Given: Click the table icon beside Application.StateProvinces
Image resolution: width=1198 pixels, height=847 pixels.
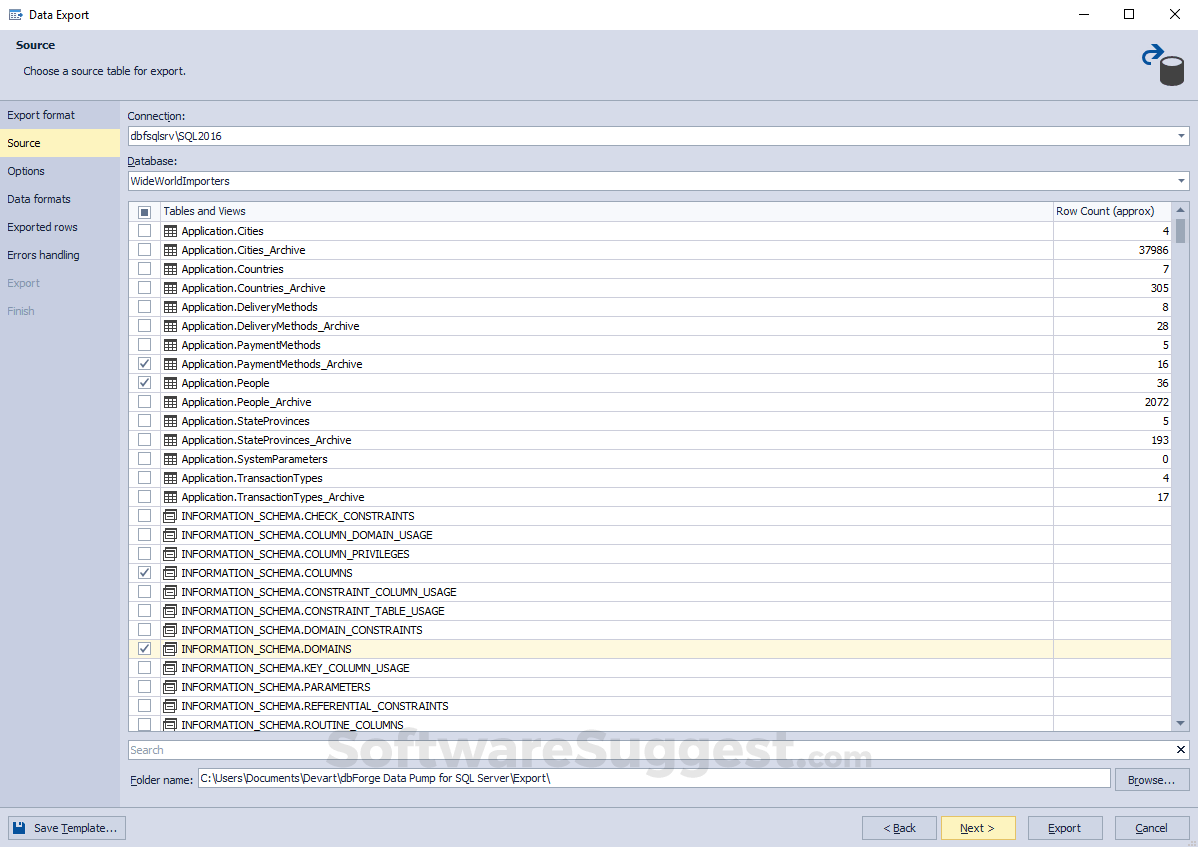Looking at the screenshot, I should [169, 420].
